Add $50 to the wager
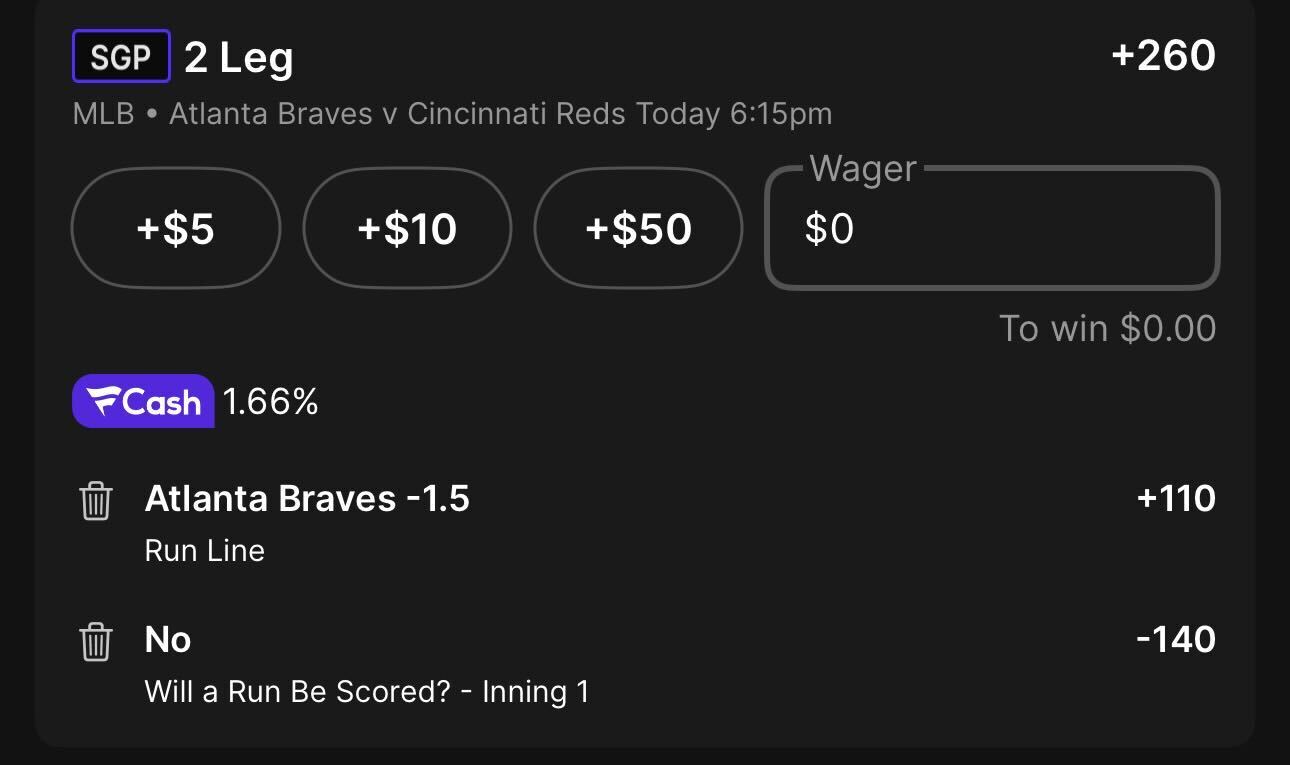The image size is (1290, 765). [x=639, y=228]
